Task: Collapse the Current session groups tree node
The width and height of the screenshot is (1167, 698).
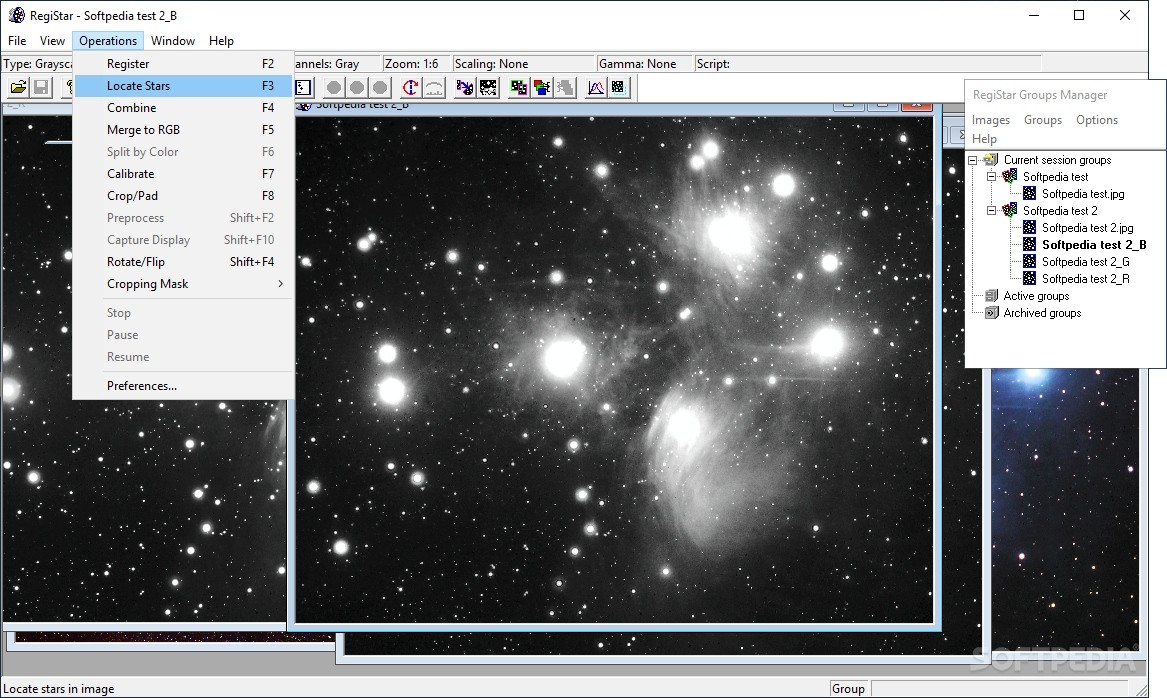Action: (x=973, y=160)
